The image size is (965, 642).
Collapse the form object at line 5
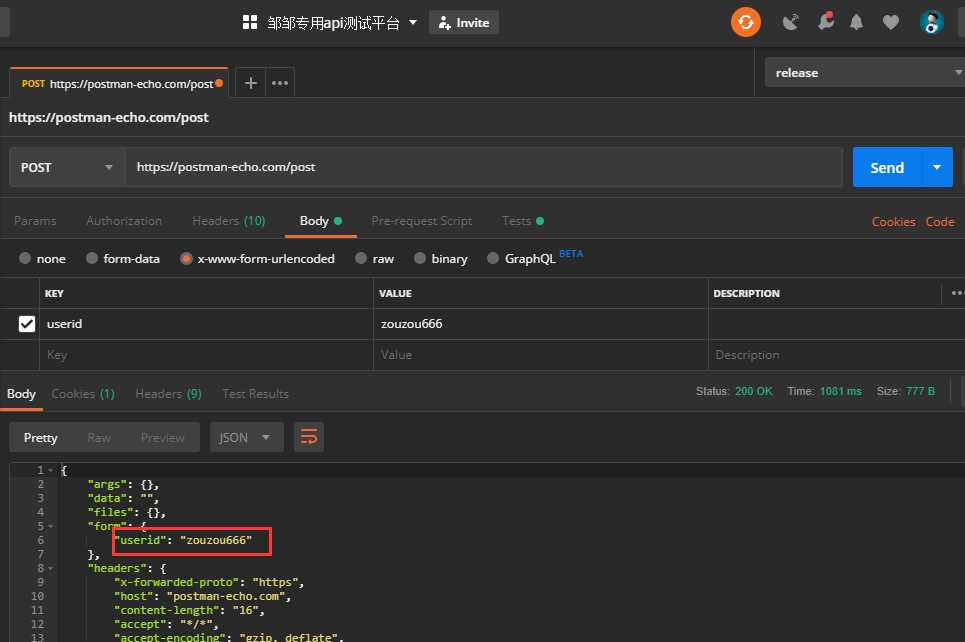point(50,526)
